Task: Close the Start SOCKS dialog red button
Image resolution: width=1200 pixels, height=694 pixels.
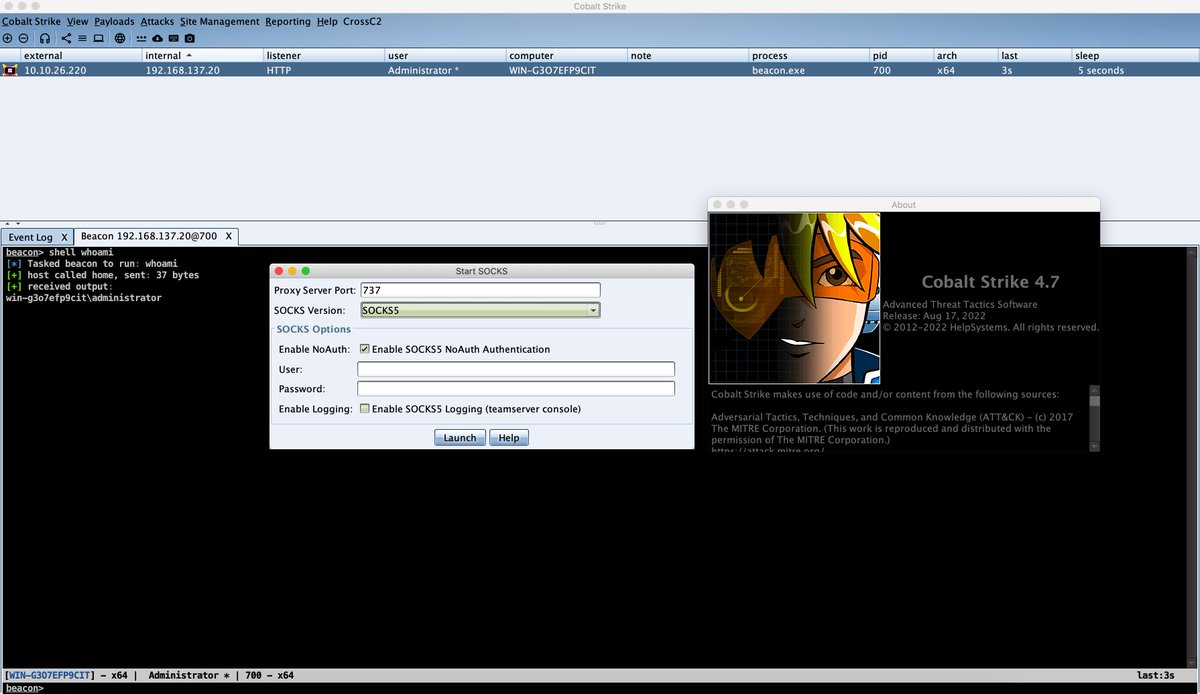Action: 279,271
